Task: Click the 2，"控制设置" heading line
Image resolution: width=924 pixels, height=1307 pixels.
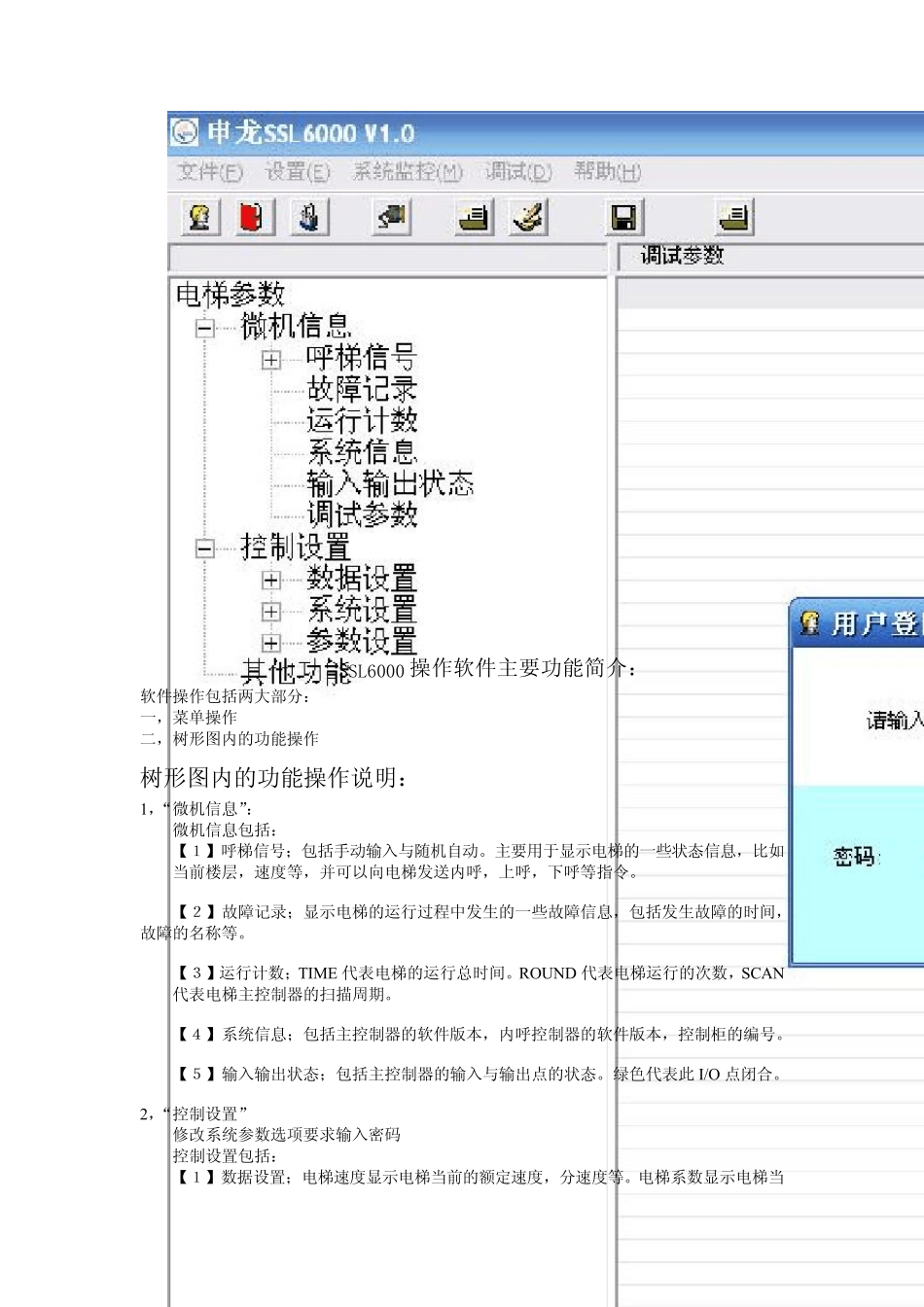Action: click(x=195, y=1113)
